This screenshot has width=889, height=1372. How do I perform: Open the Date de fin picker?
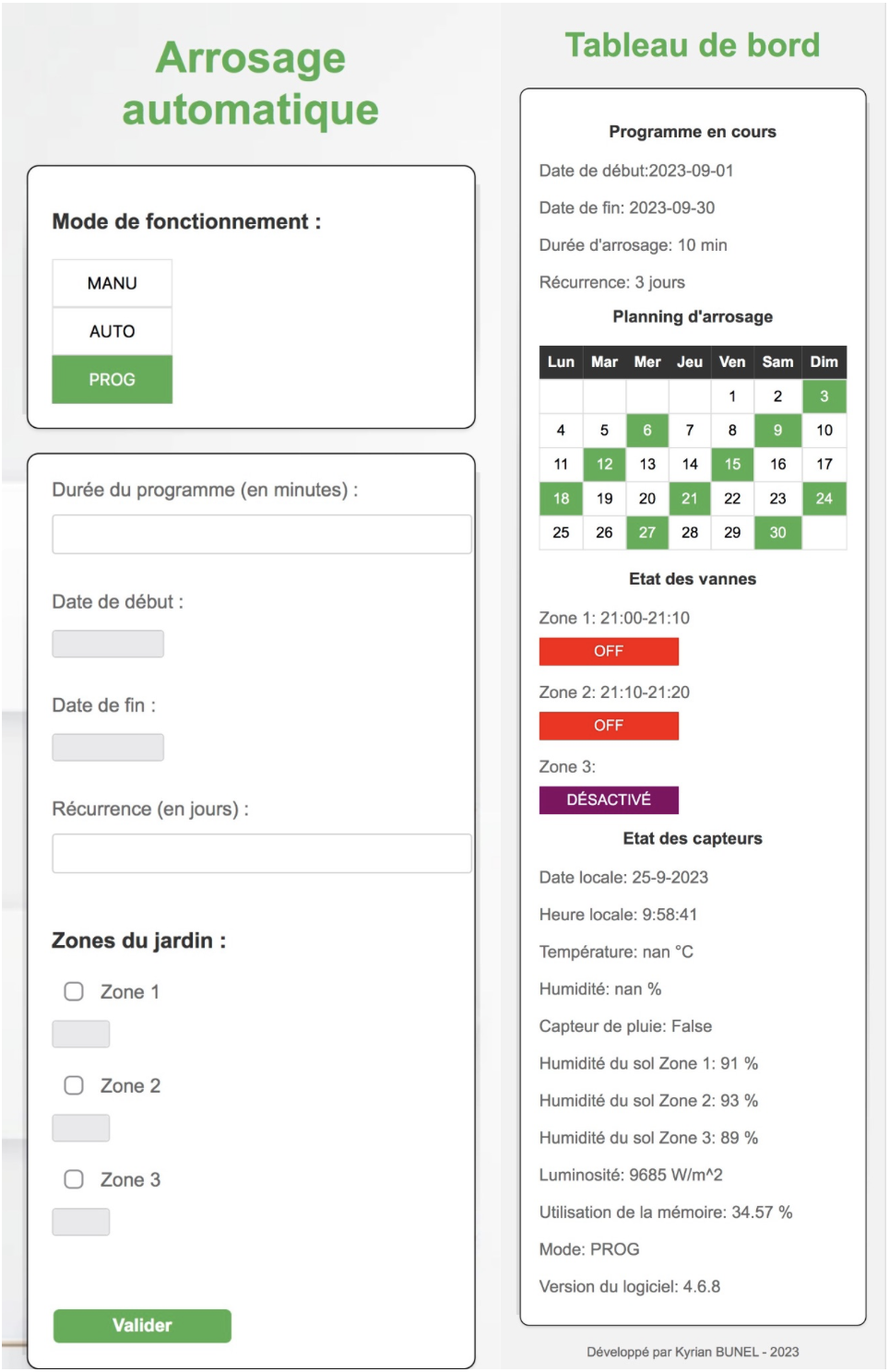(108, 747)
